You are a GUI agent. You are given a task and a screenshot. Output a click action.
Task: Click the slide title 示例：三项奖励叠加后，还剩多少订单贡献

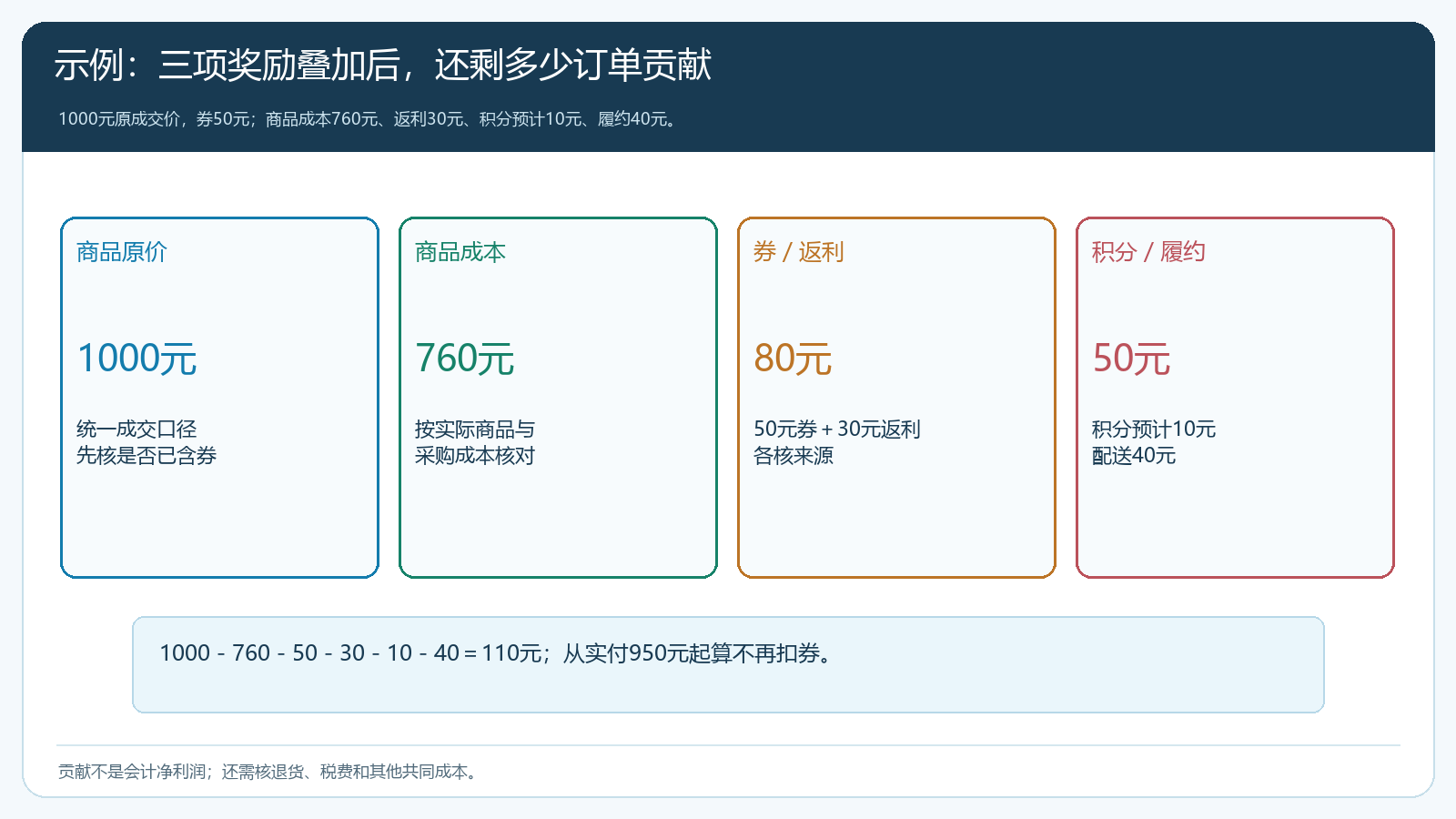tap(382, 66)
